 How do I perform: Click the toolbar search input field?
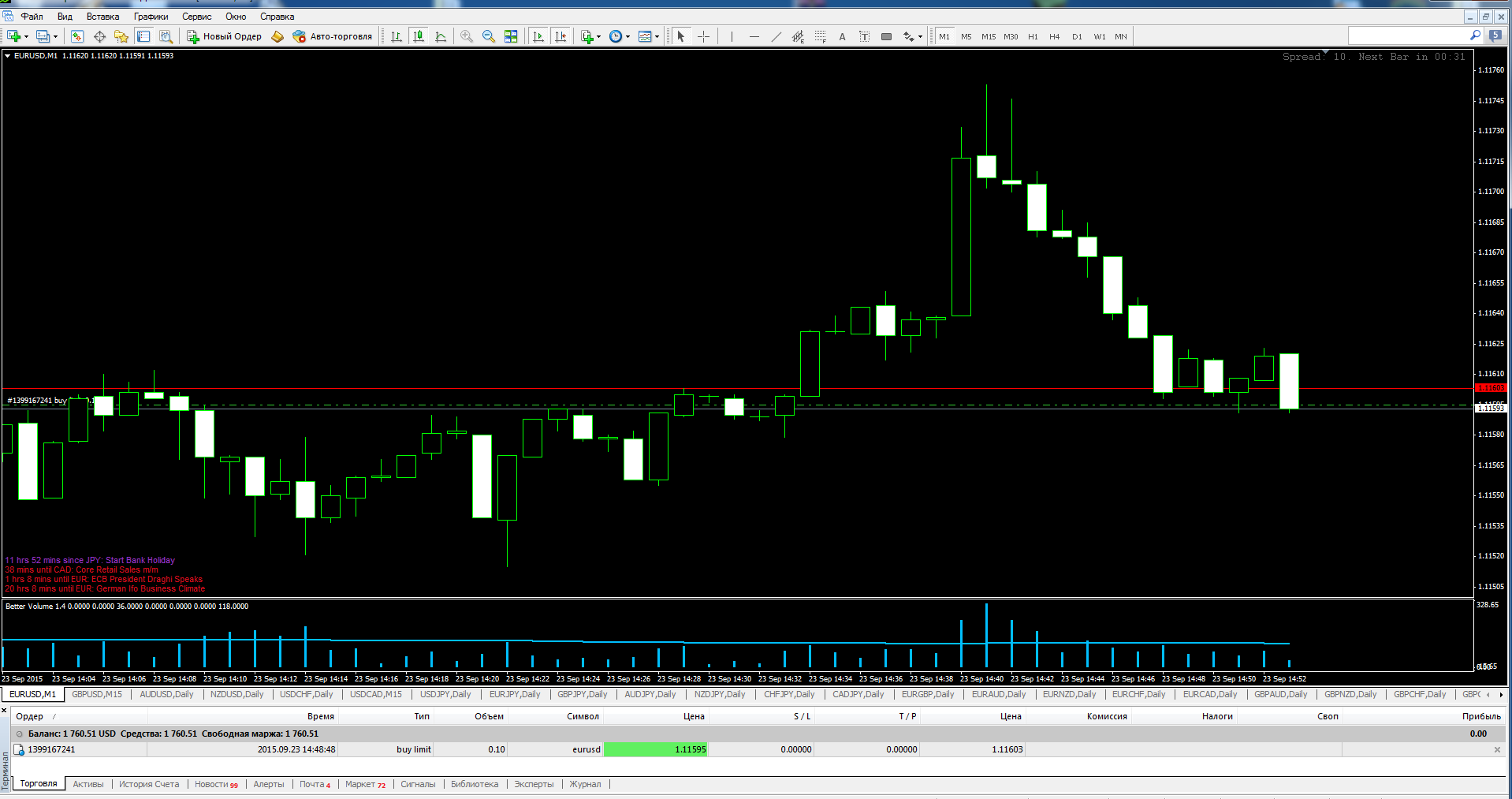(x=1408, y=36)
